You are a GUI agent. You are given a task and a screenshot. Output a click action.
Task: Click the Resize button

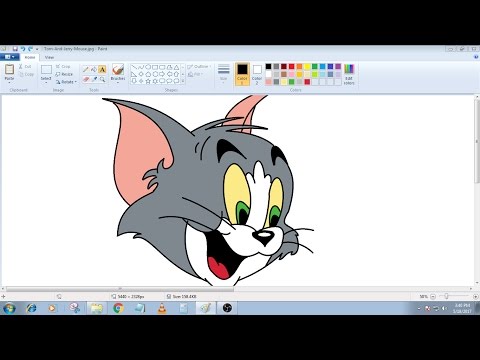pyautogui.click(x=64, y=74)
